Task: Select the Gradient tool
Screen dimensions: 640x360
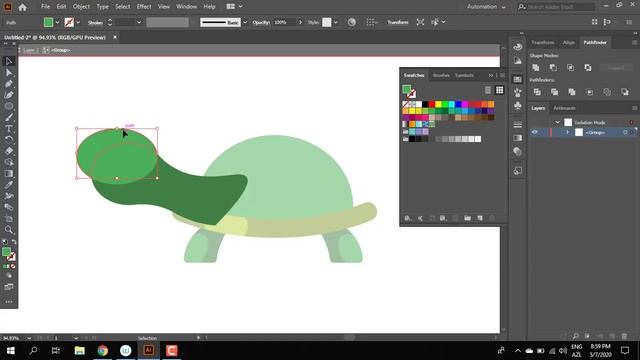Action: [9, 173]
